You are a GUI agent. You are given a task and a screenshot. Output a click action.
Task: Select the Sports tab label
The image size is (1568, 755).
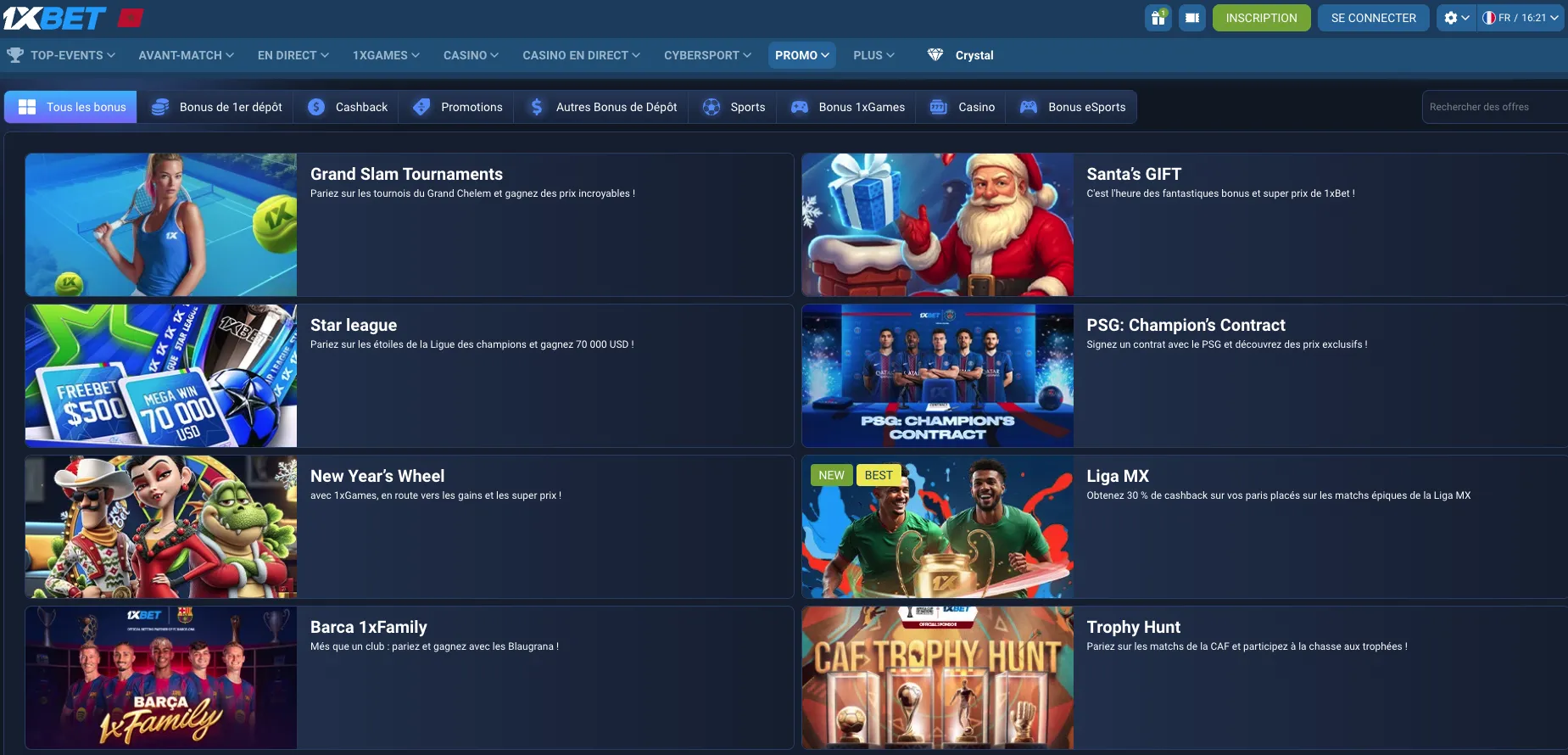(748, 107)
